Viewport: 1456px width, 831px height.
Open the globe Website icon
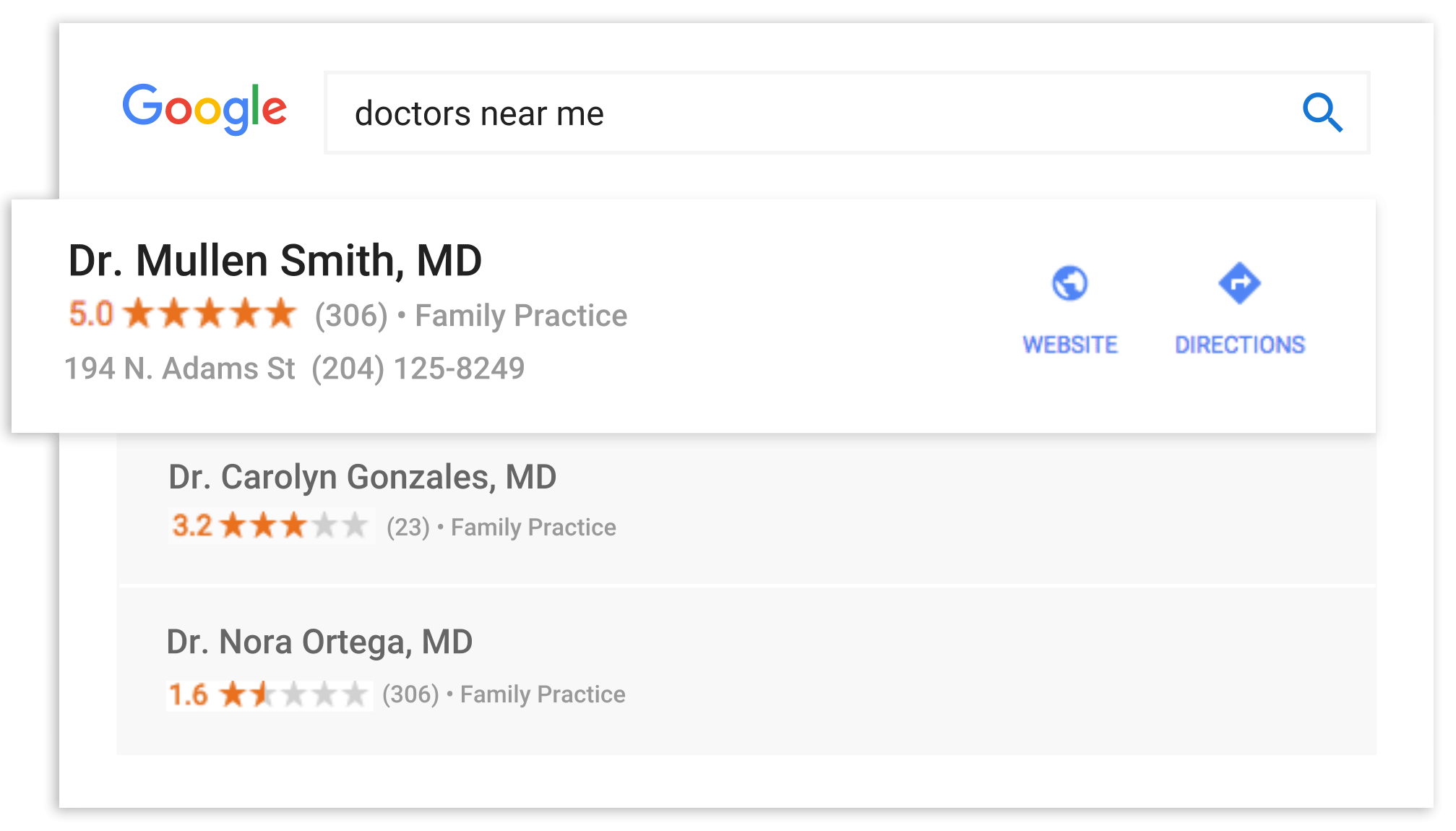tap(1069, 283)
